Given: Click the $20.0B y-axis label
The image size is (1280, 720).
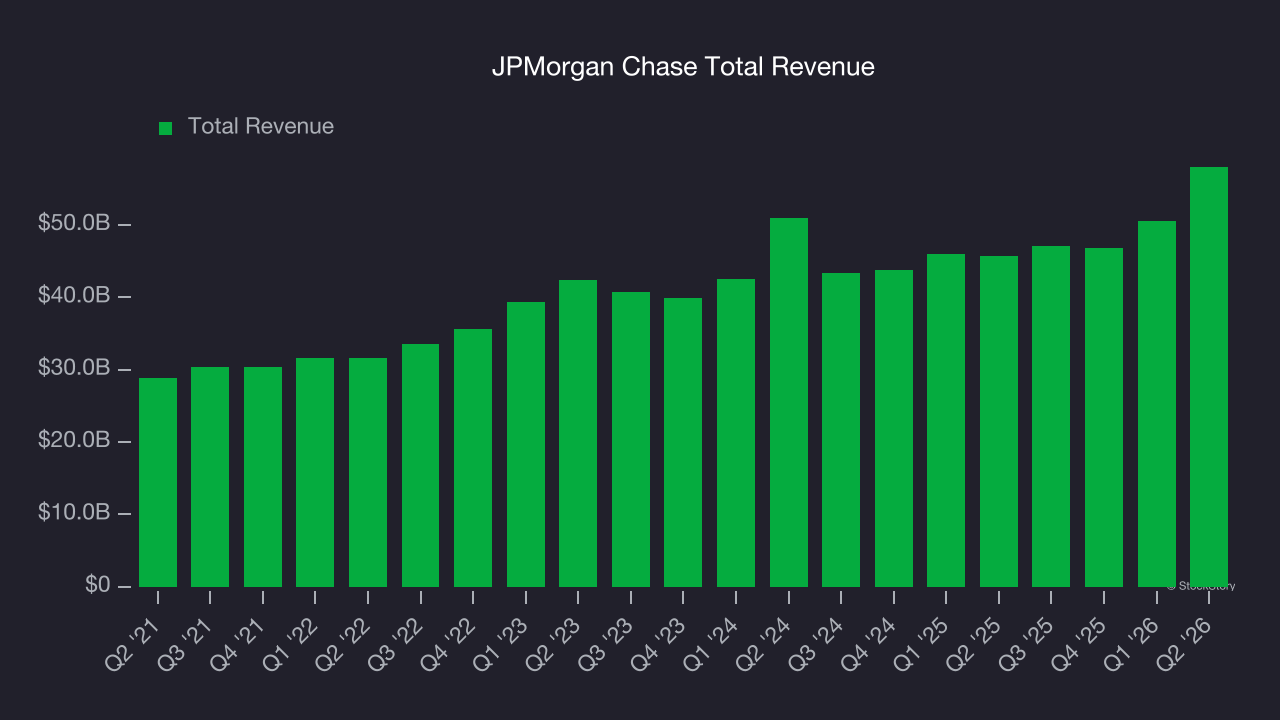Looking at the screenshot, I should point(74,441).
